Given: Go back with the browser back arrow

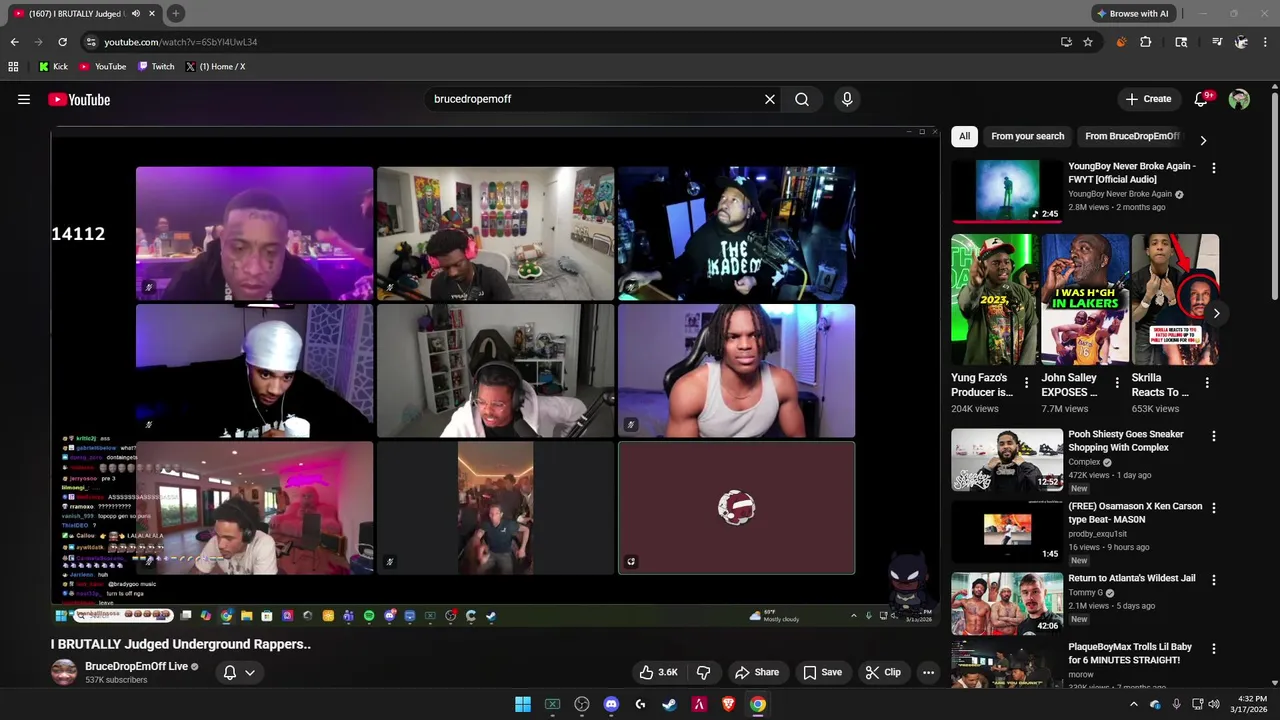Looking at the screenshot, I should [14, 42].
